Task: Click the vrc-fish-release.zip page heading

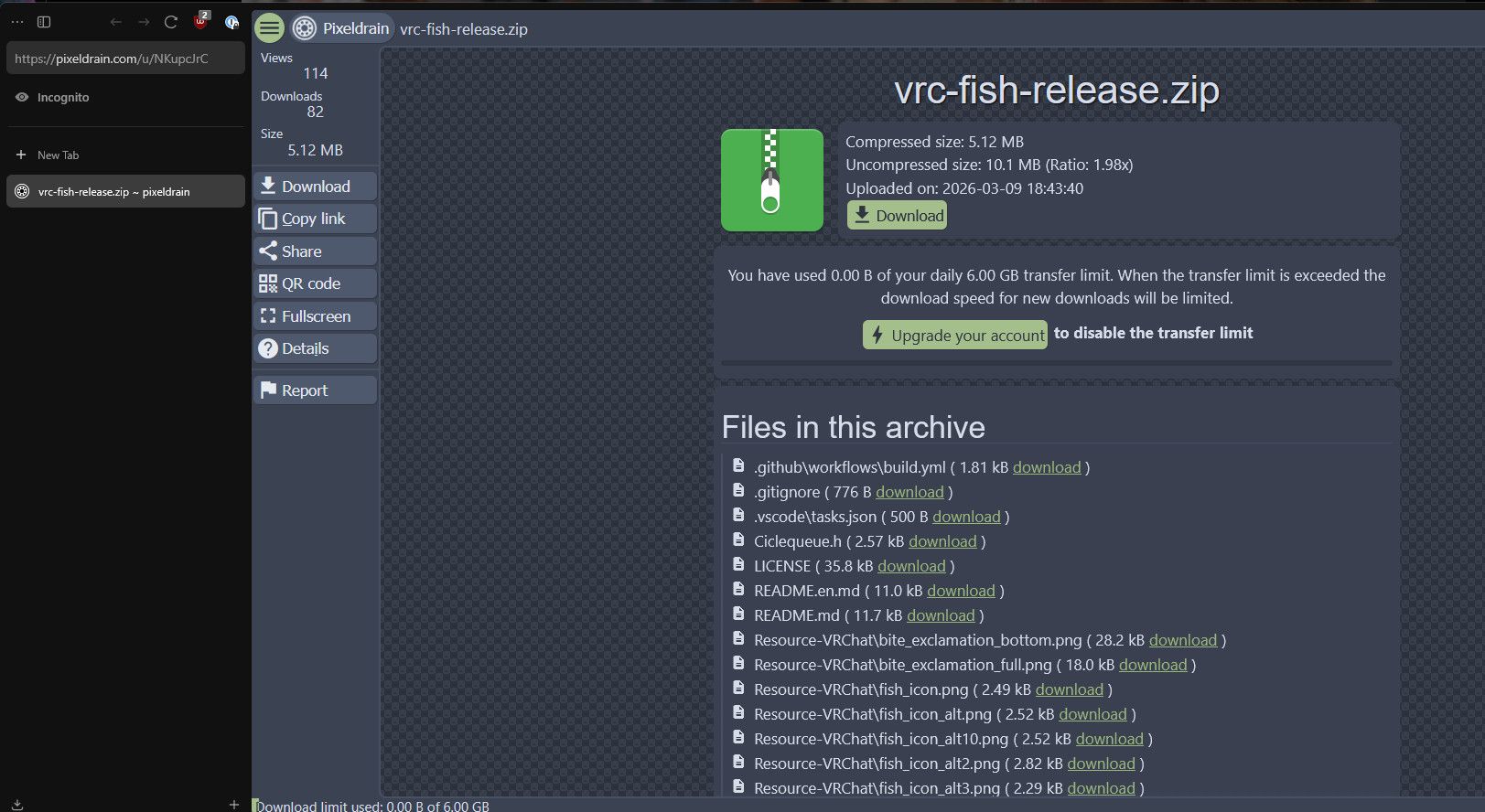Action: coord(1057,91)
